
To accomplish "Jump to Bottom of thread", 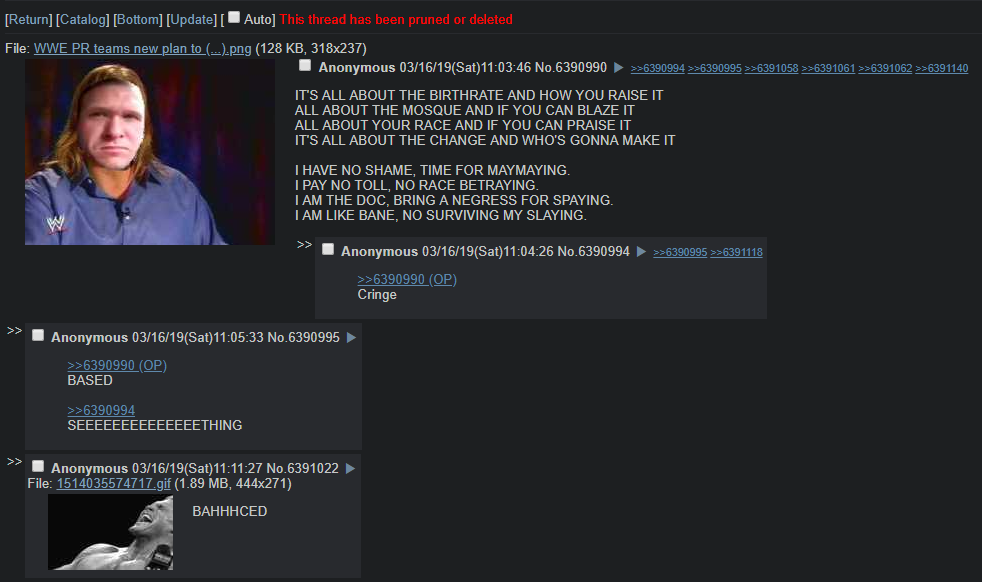I will (138, 19).
